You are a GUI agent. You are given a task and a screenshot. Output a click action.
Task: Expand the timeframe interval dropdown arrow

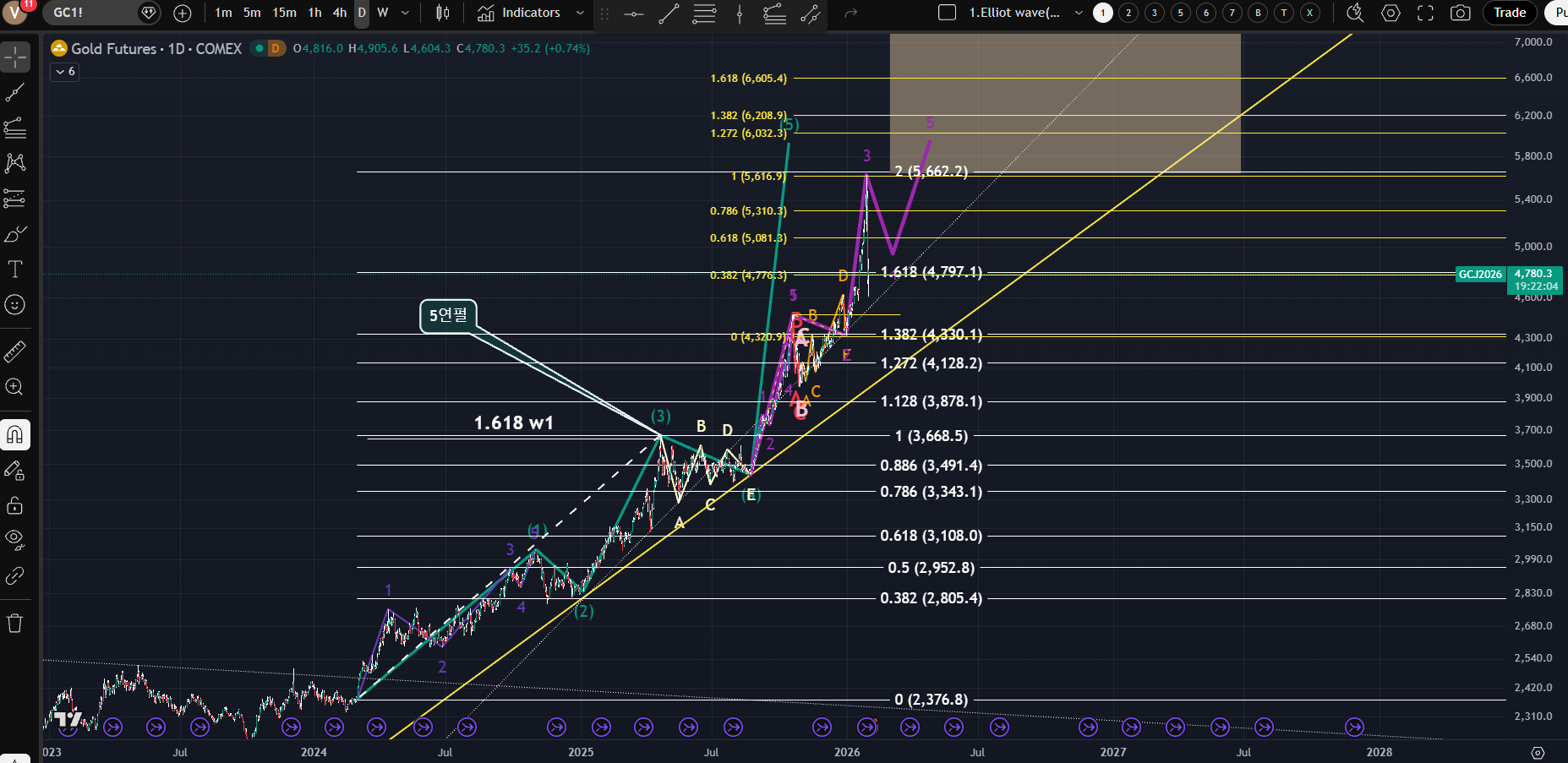405,13
